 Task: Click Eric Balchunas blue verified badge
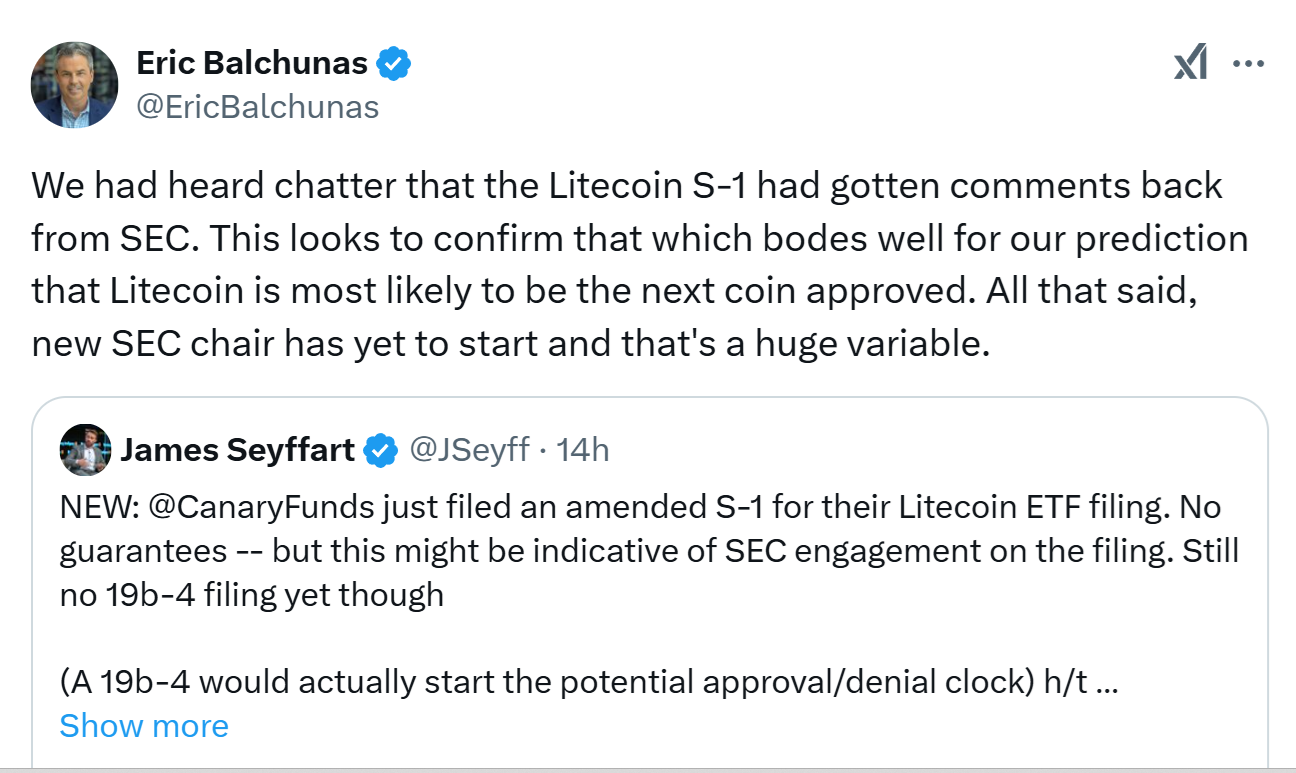[393, 65]
